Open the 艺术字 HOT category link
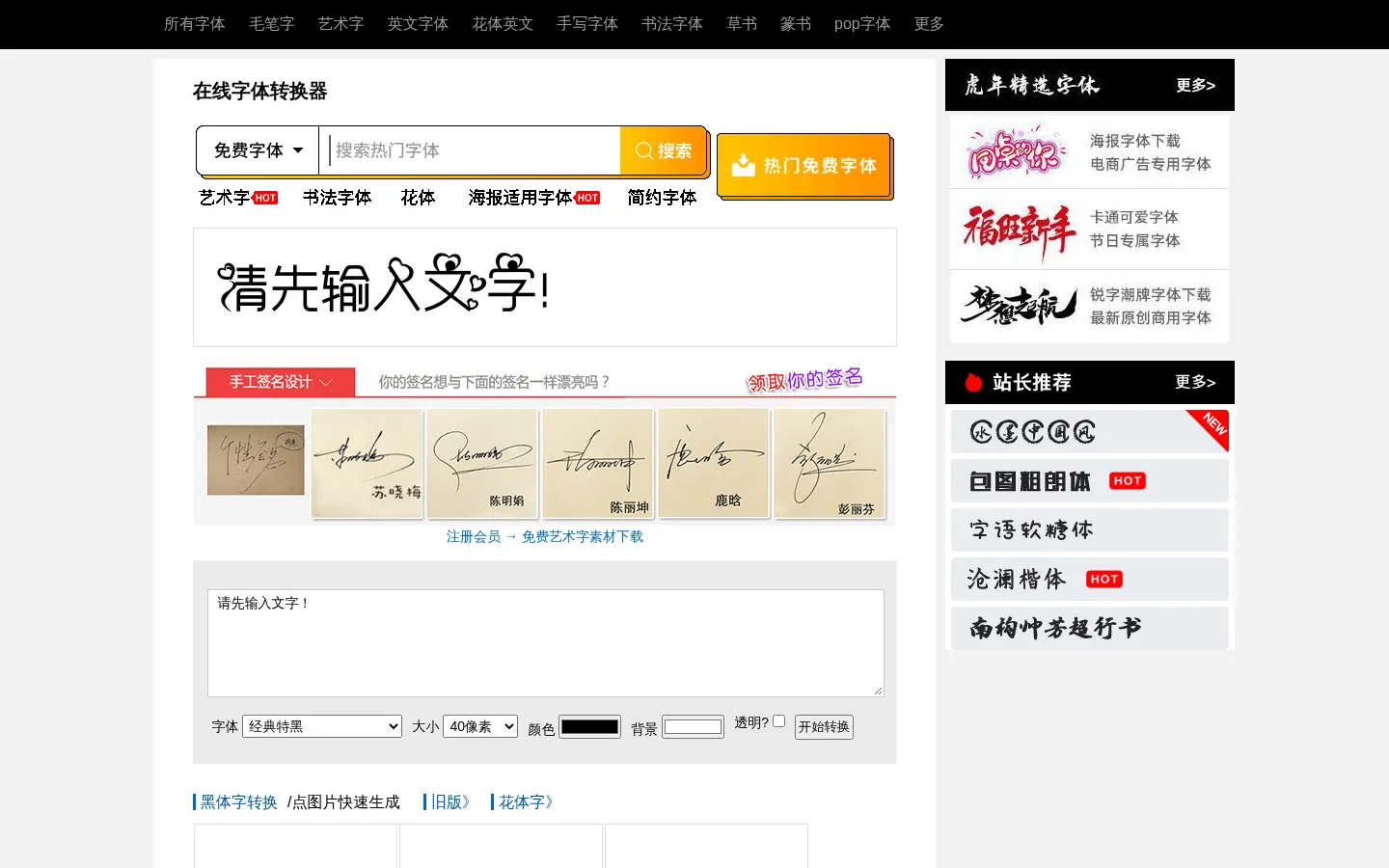 (238, 198)
